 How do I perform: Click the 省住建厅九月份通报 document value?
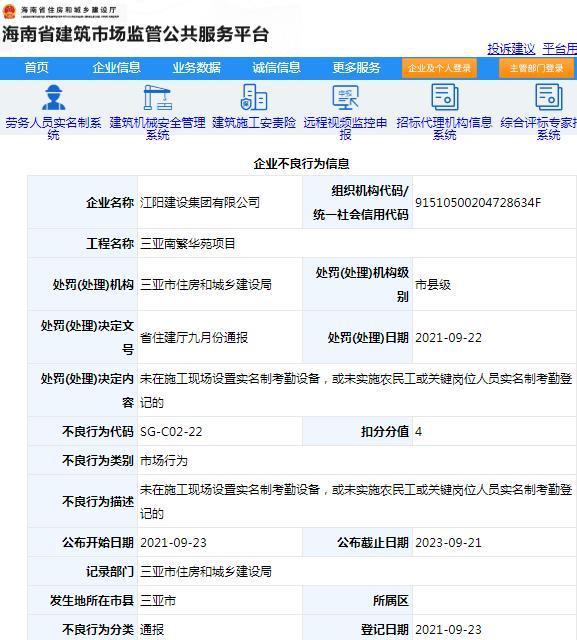click(x=194, y=338)
